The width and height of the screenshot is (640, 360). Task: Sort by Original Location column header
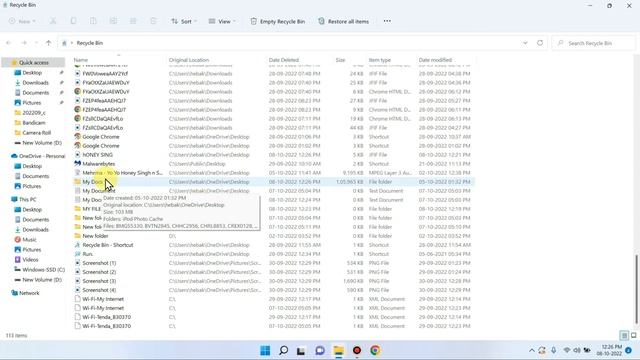tap(189, 60)
